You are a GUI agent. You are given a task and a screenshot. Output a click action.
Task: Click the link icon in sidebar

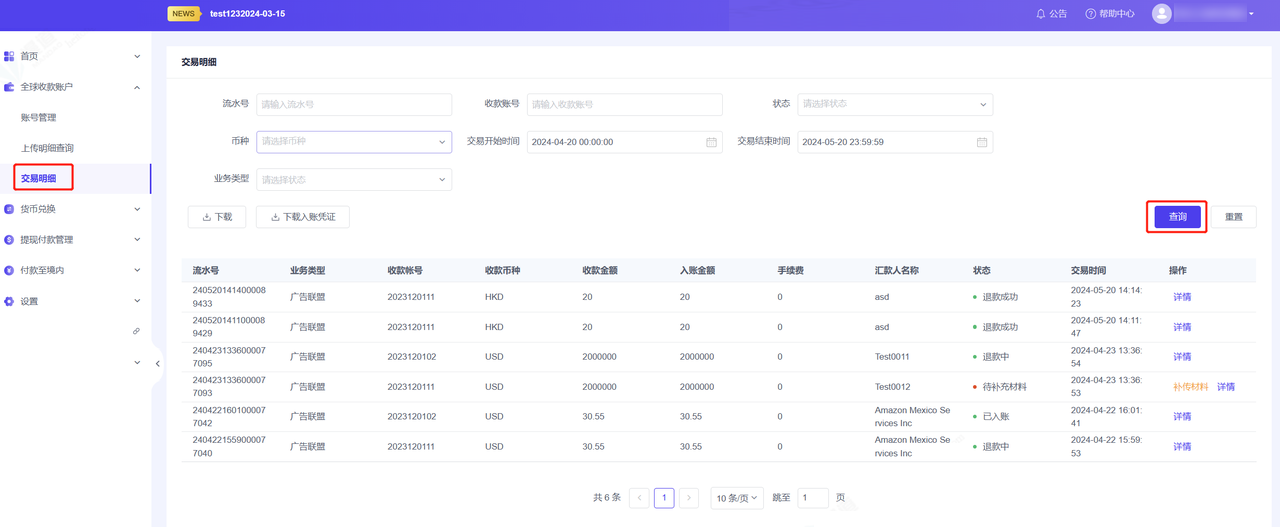tap(136, 331)
